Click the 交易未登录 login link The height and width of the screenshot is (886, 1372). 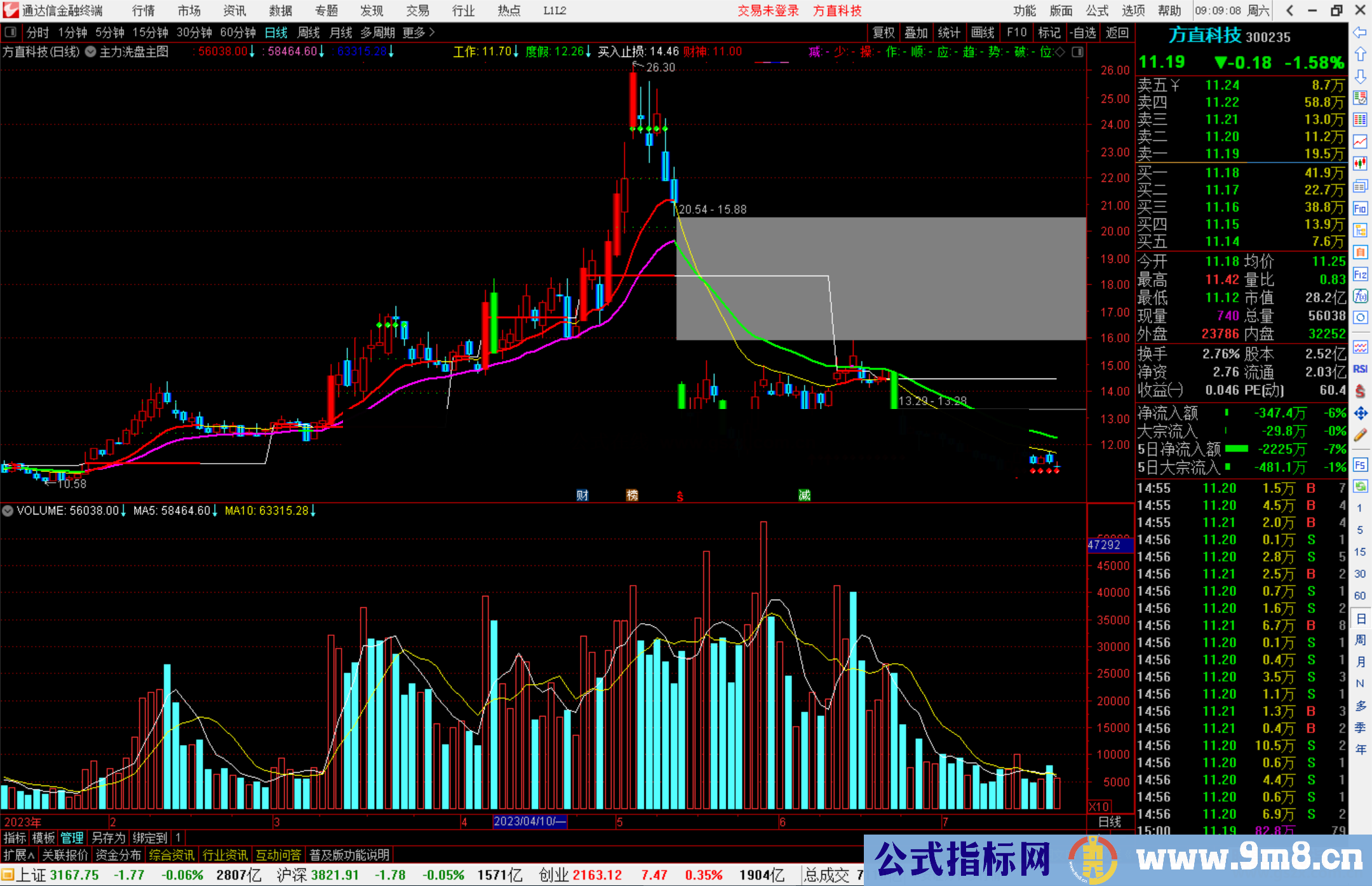pos(767,11)
